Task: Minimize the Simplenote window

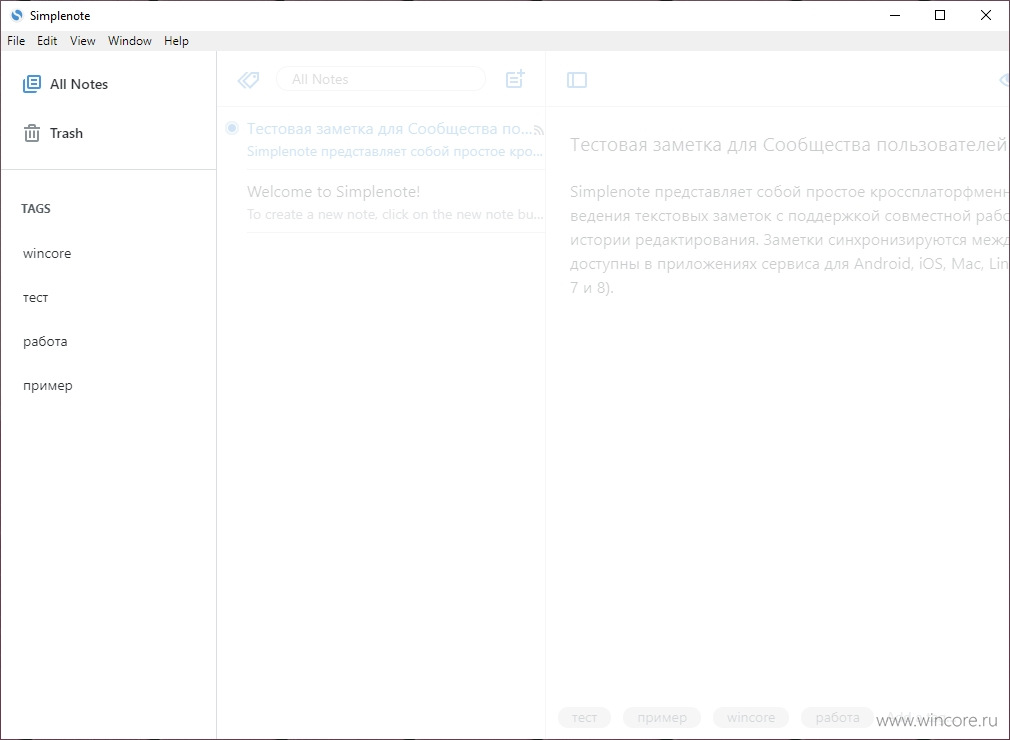Action: [x=895, y=15]
